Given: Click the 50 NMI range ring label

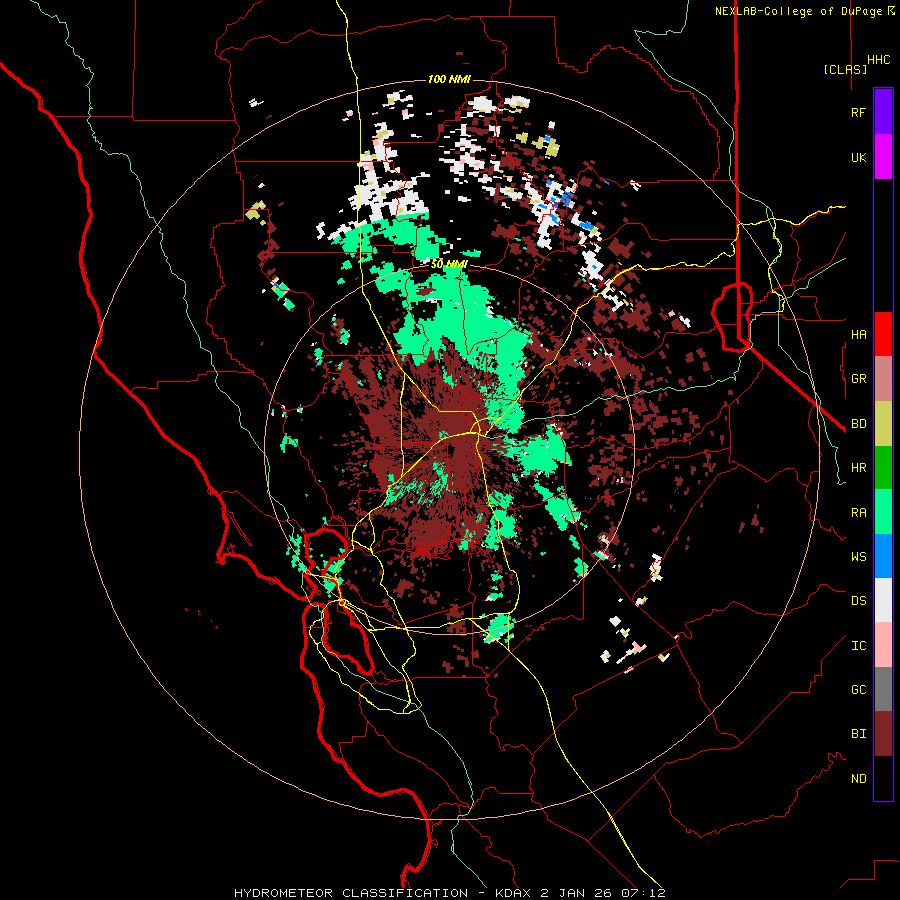Looking at the screenshot, I should click(449, 264).
